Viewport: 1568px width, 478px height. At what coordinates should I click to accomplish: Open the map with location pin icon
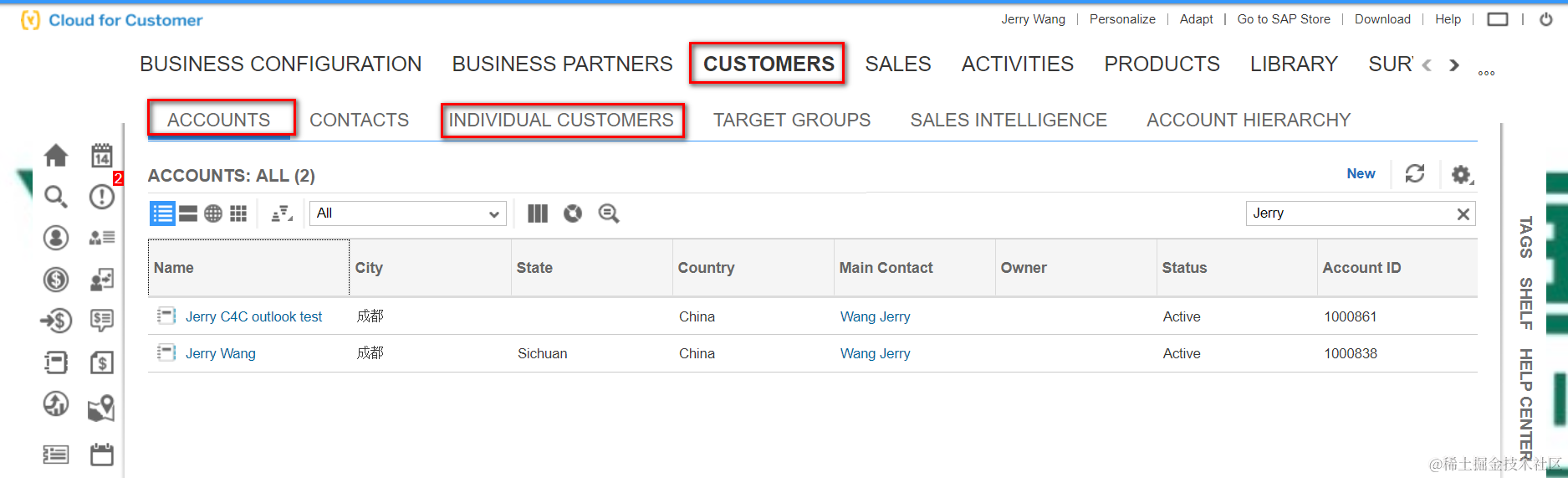[102, 408]
